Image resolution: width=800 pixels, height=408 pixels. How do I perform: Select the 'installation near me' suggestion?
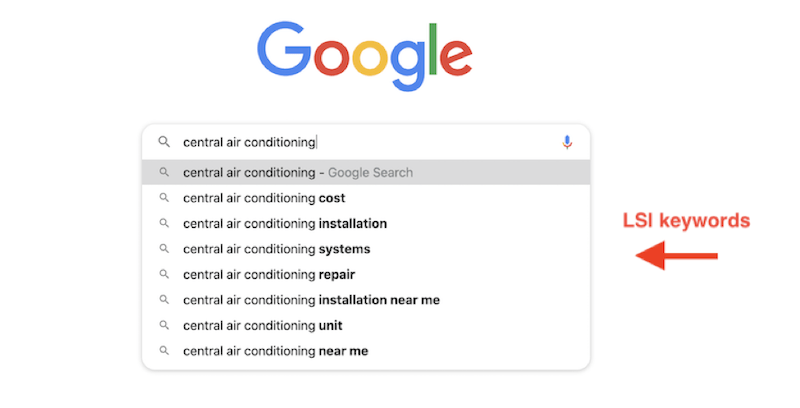(x=311, y=300)
